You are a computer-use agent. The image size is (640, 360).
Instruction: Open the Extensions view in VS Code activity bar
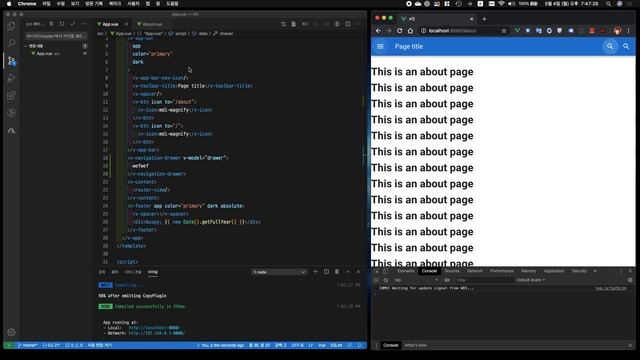[x=11, y=96]
